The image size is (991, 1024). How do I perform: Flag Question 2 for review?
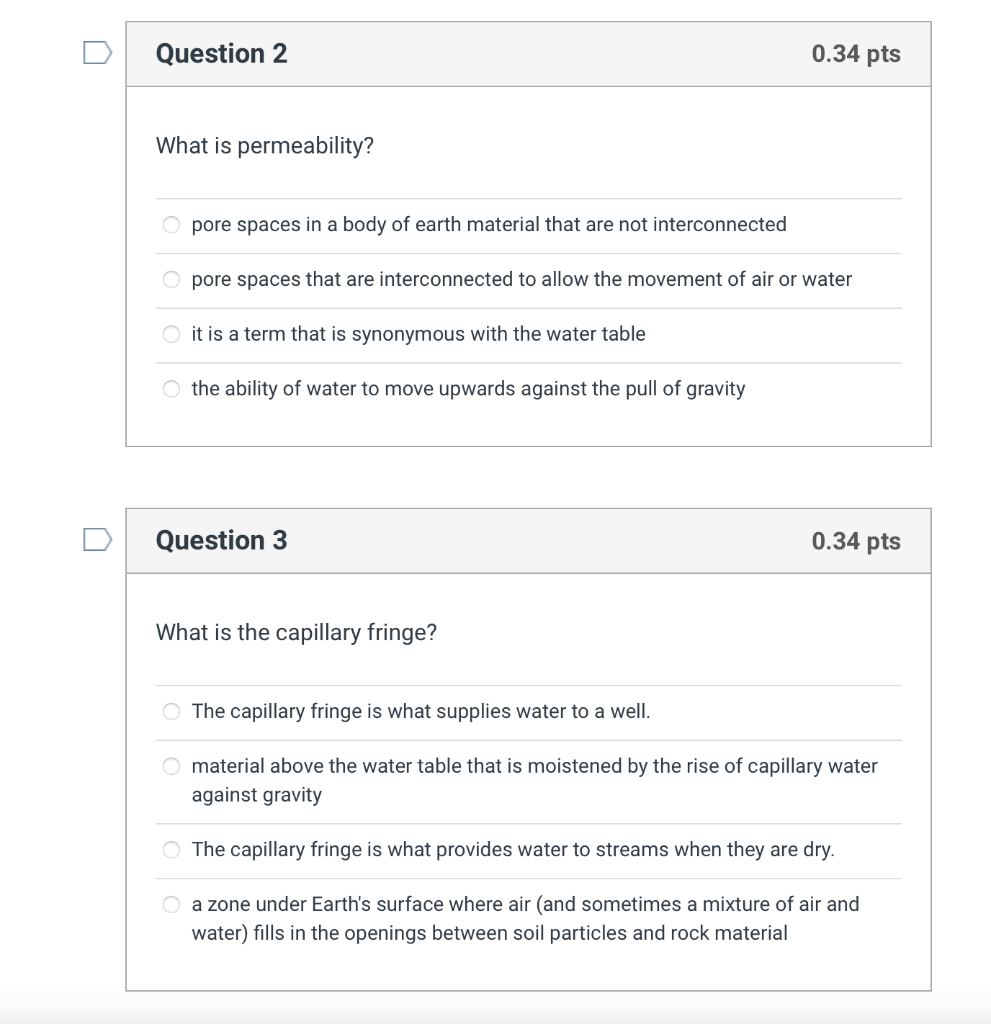pyautogui.click(x=97, y=53)
